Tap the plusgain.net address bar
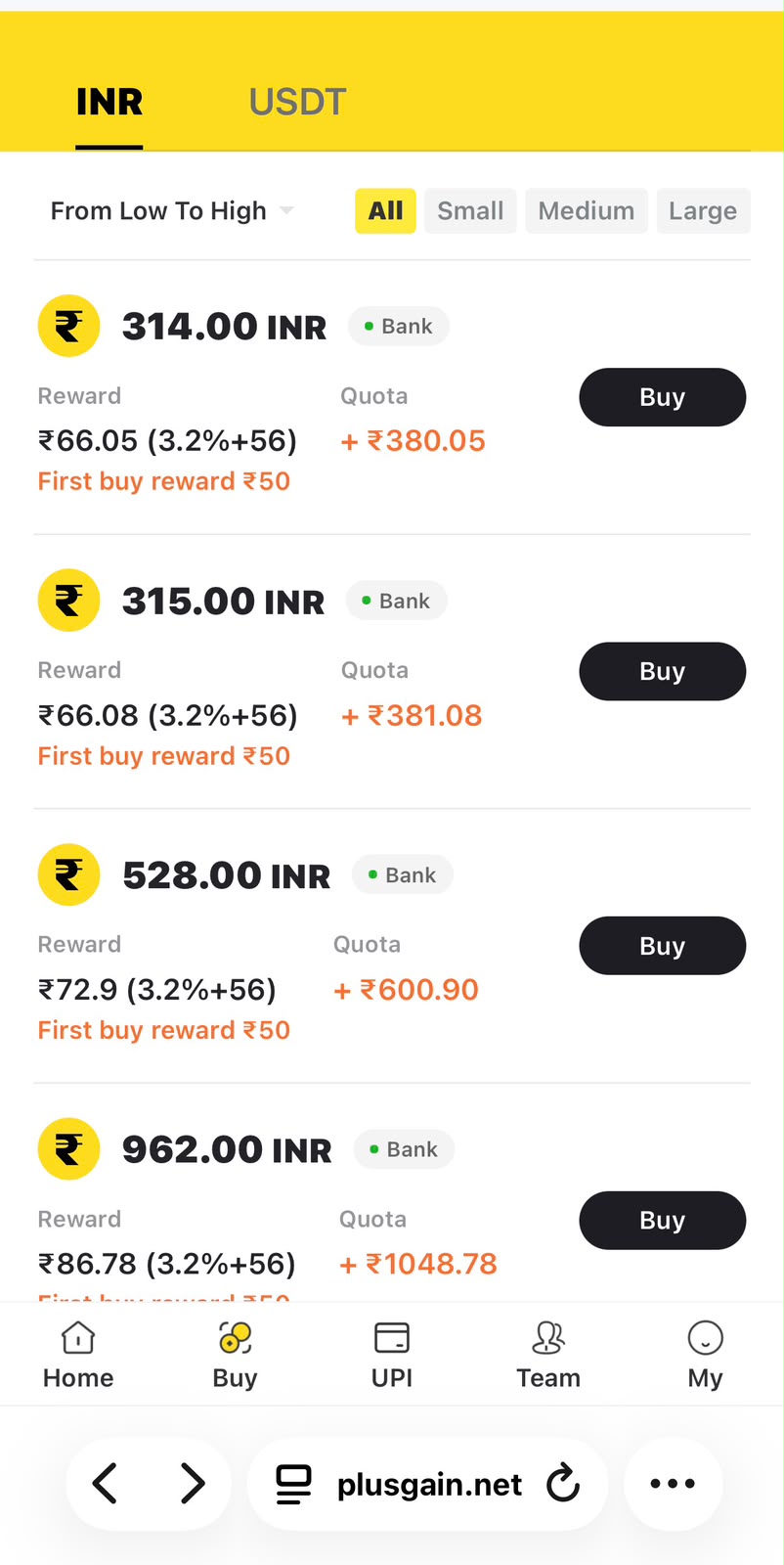The height and width of the screenshot is (1565, 784). (x=428, y=1484)
